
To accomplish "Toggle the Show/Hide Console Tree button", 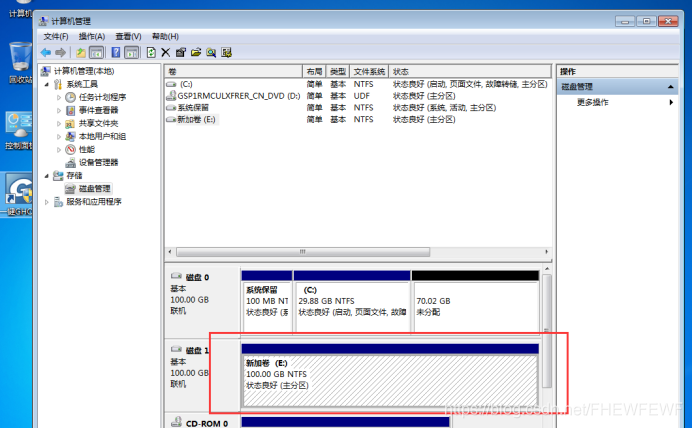I will tap(96, 53).
